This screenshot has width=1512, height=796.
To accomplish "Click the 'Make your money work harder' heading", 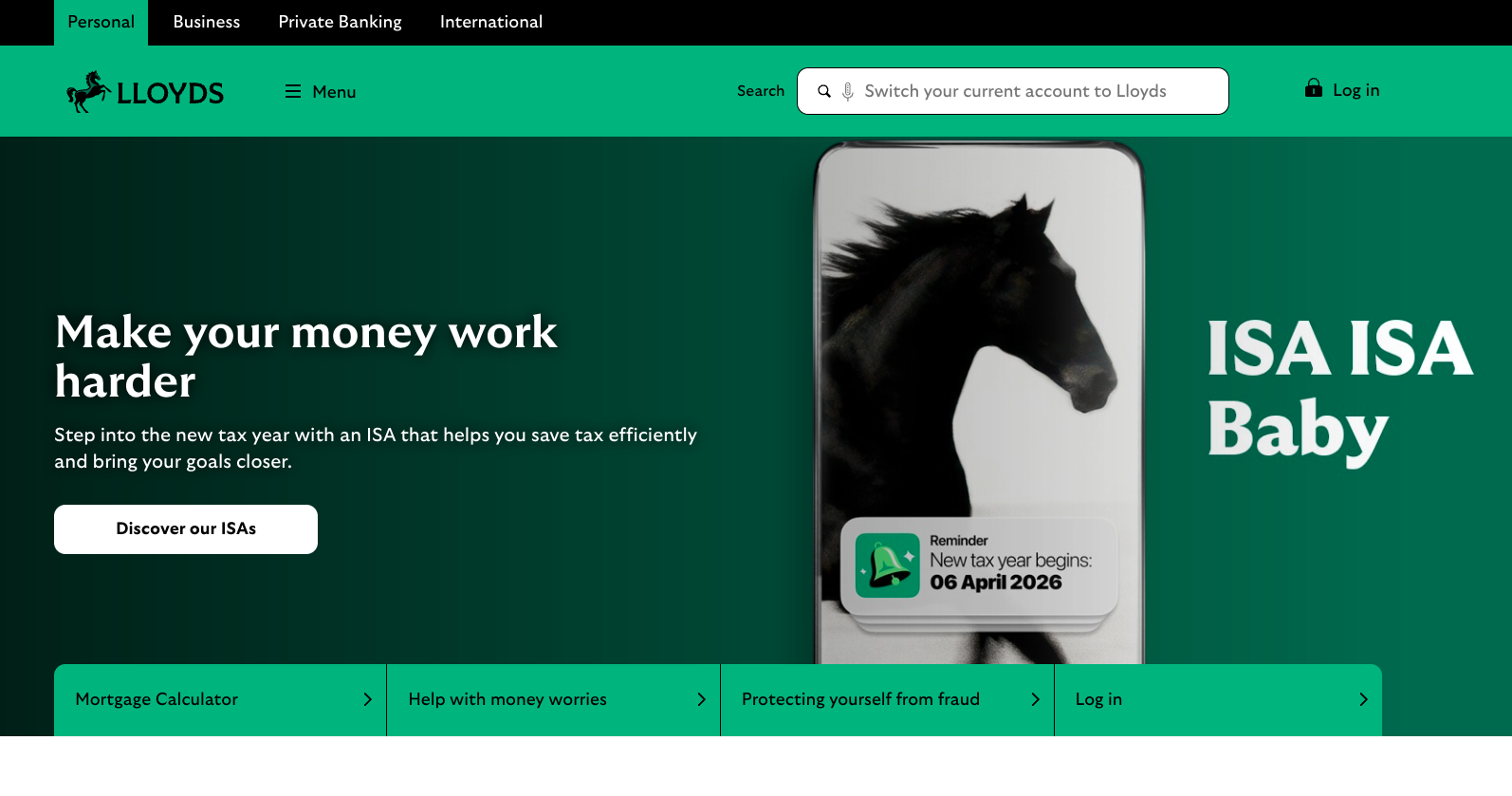I will 306,356.
